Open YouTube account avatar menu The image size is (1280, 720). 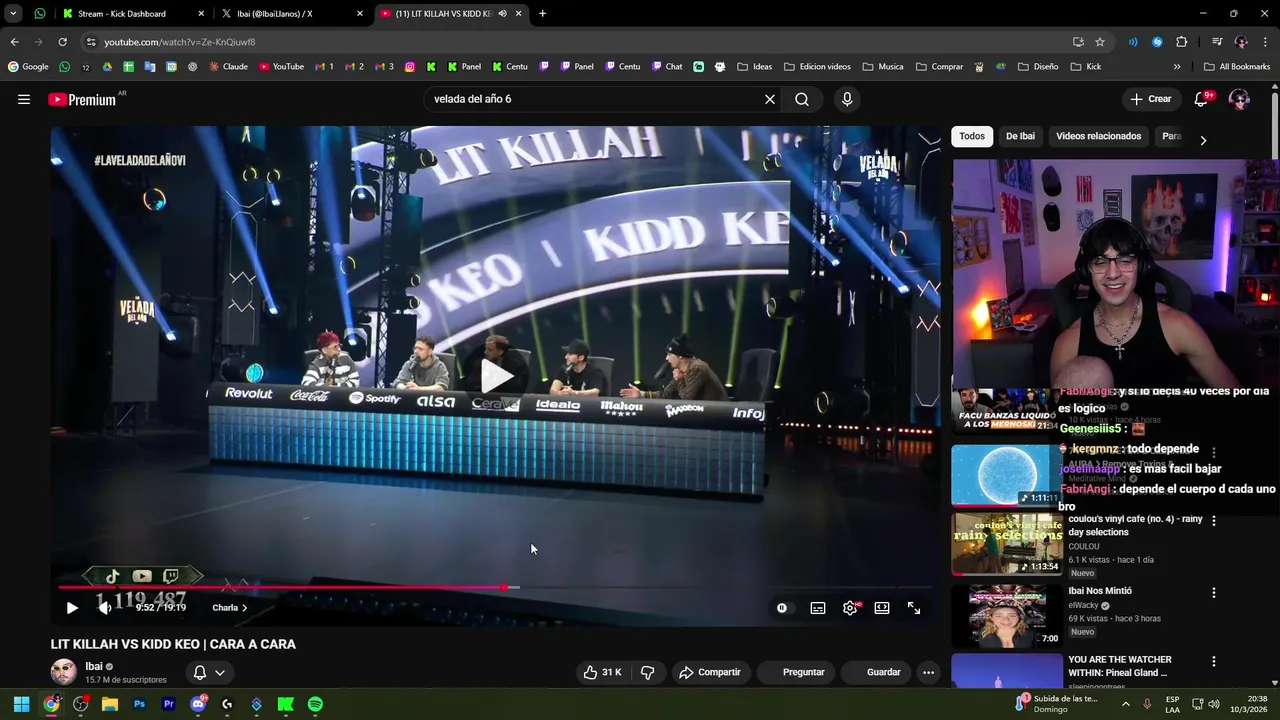pyautogui.click(x=1239, y=99)
